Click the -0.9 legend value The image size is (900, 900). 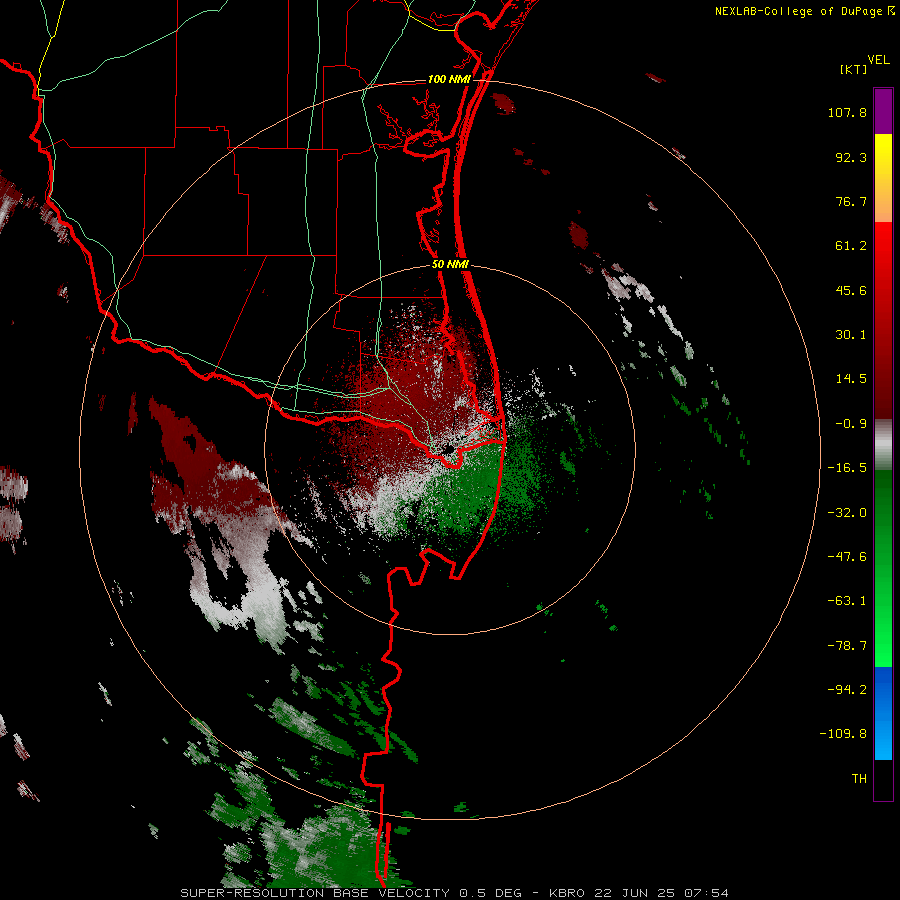(x=851, y=424)
